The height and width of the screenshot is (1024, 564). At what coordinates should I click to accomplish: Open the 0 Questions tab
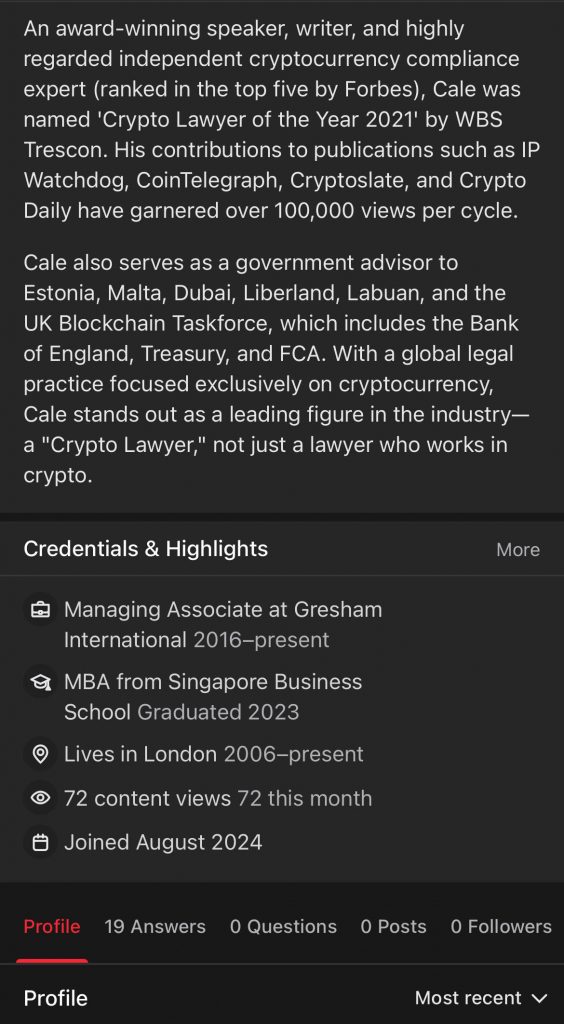tap(283, 926)
